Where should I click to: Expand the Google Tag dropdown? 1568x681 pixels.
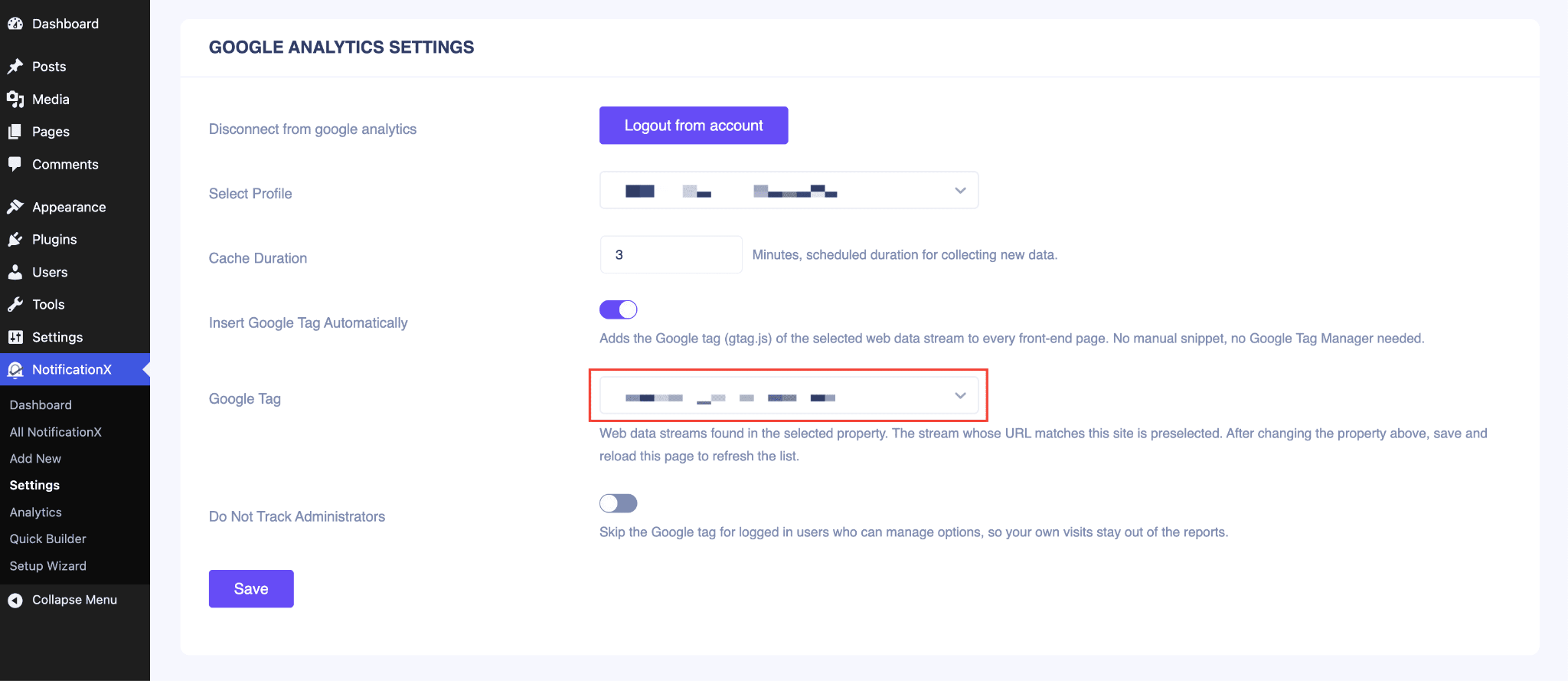[789, 395]
